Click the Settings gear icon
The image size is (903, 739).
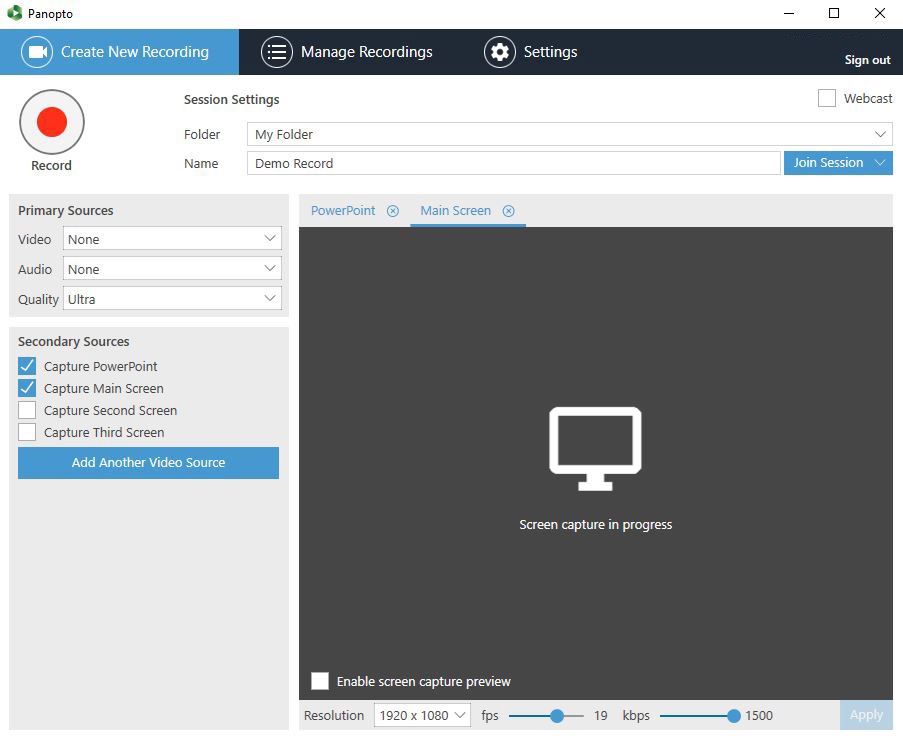tap(499, 52)
